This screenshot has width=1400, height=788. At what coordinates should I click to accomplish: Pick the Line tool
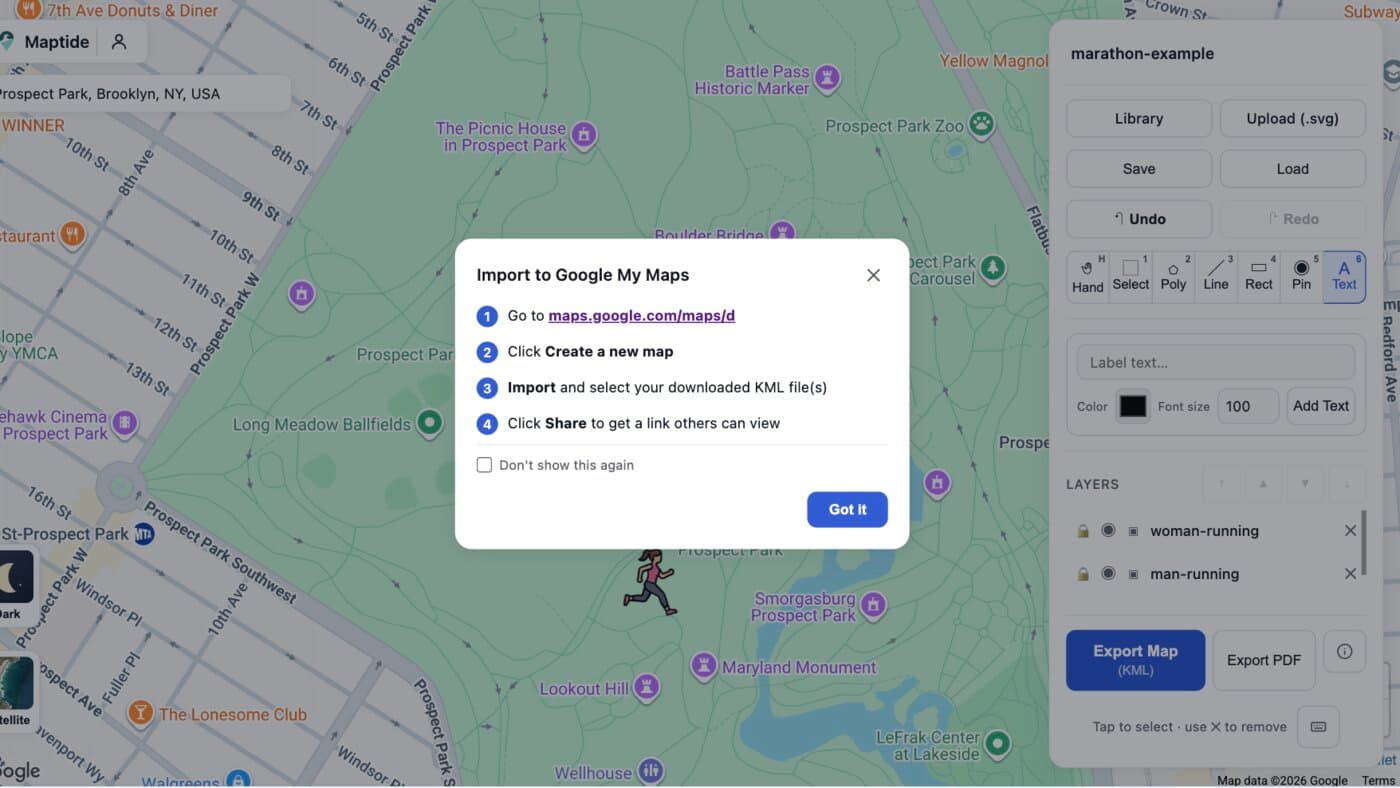click(1216, 276)
